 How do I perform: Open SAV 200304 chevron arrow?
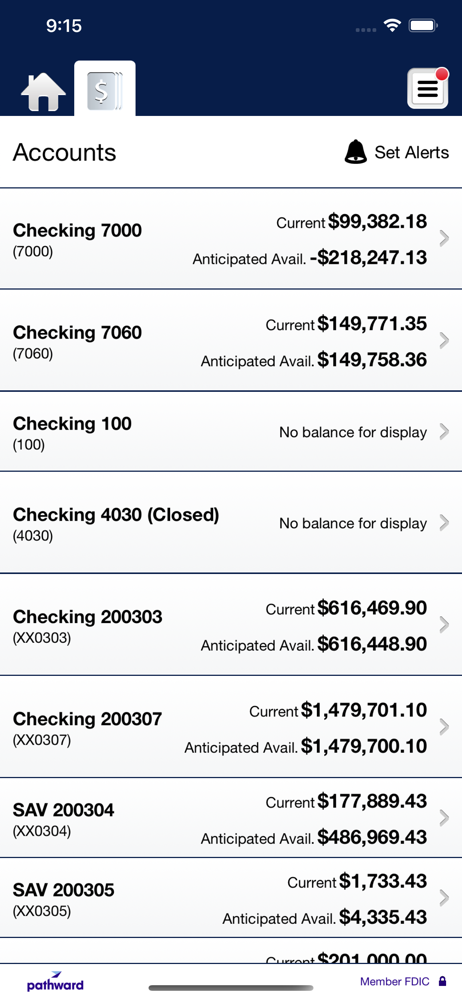[445, 818]
